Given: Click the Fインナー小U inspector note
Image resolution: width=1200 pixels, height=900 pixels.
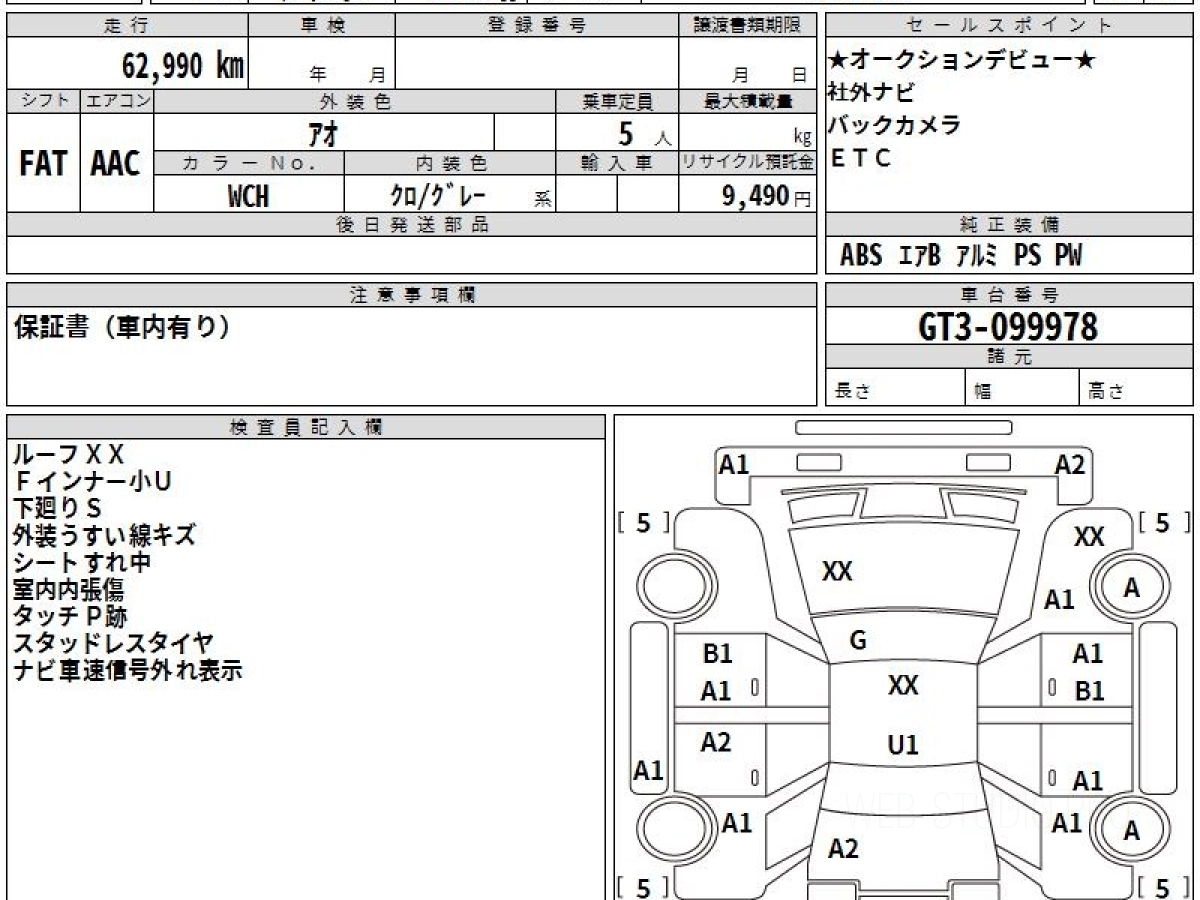Looking at the screenshot, I should point(92,482).
